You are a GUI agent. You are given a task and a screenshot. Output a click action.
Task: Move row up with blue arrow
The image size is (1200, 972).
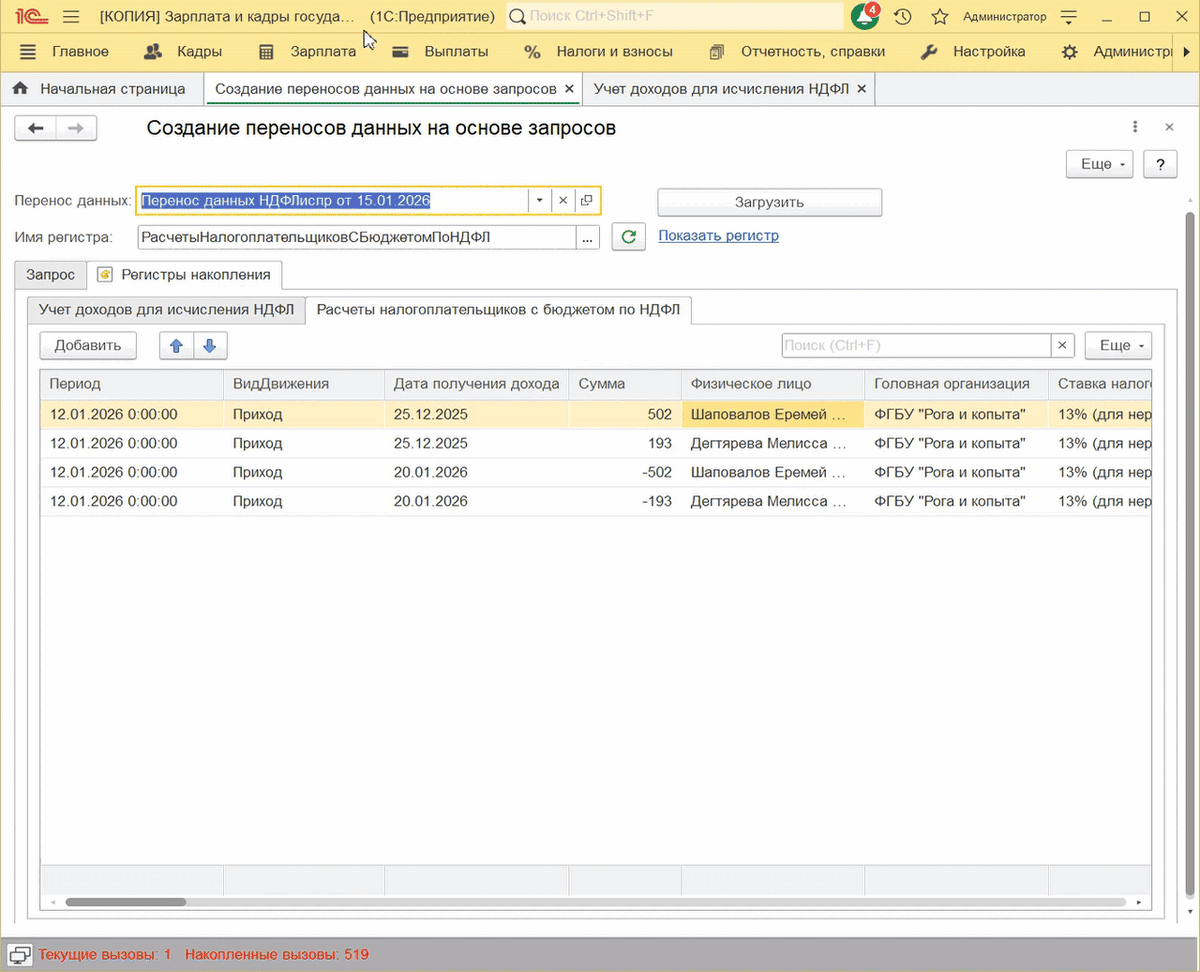tap(177, 345)
